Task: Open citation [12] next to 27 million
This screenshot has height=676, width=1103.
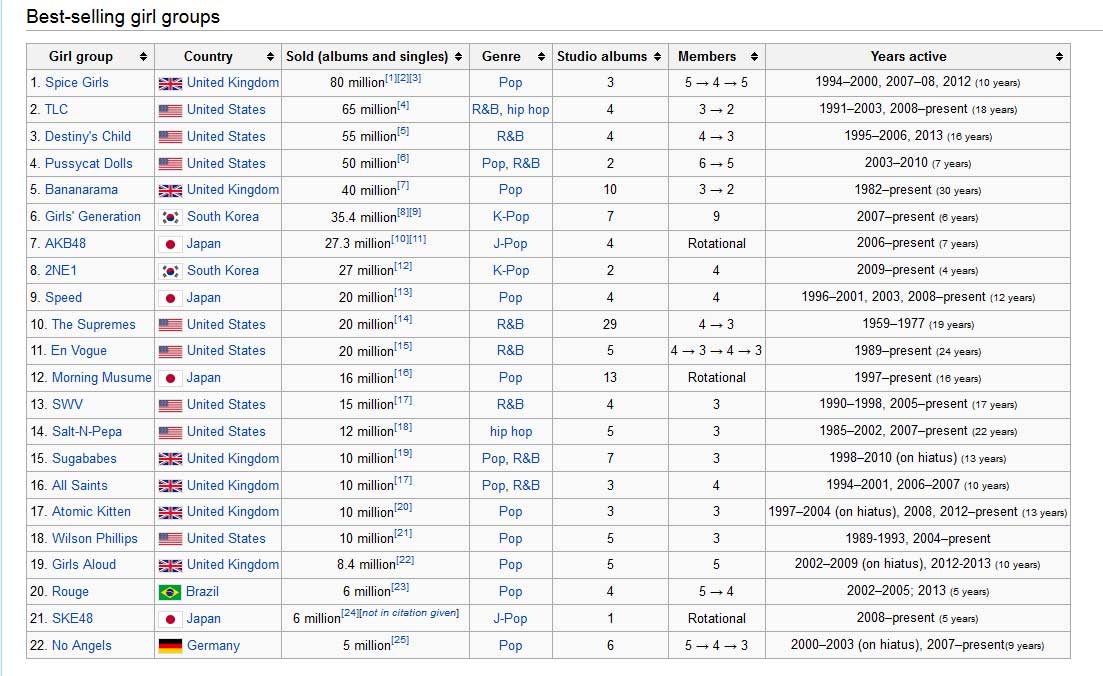Action: coord(403,266)
